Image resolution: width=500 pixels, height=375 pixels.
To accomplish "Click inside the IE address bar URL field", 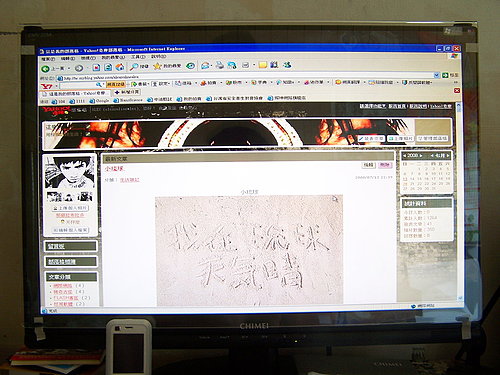I will [246, 76].
